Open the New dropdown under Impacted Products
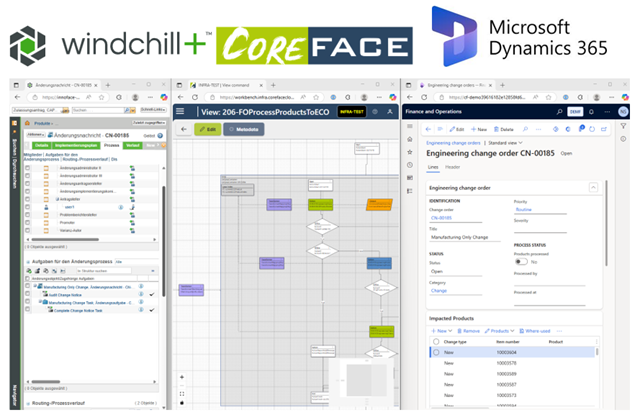This screenshot has width=640, height=415. pyautogui.click(x=442, y=331)
